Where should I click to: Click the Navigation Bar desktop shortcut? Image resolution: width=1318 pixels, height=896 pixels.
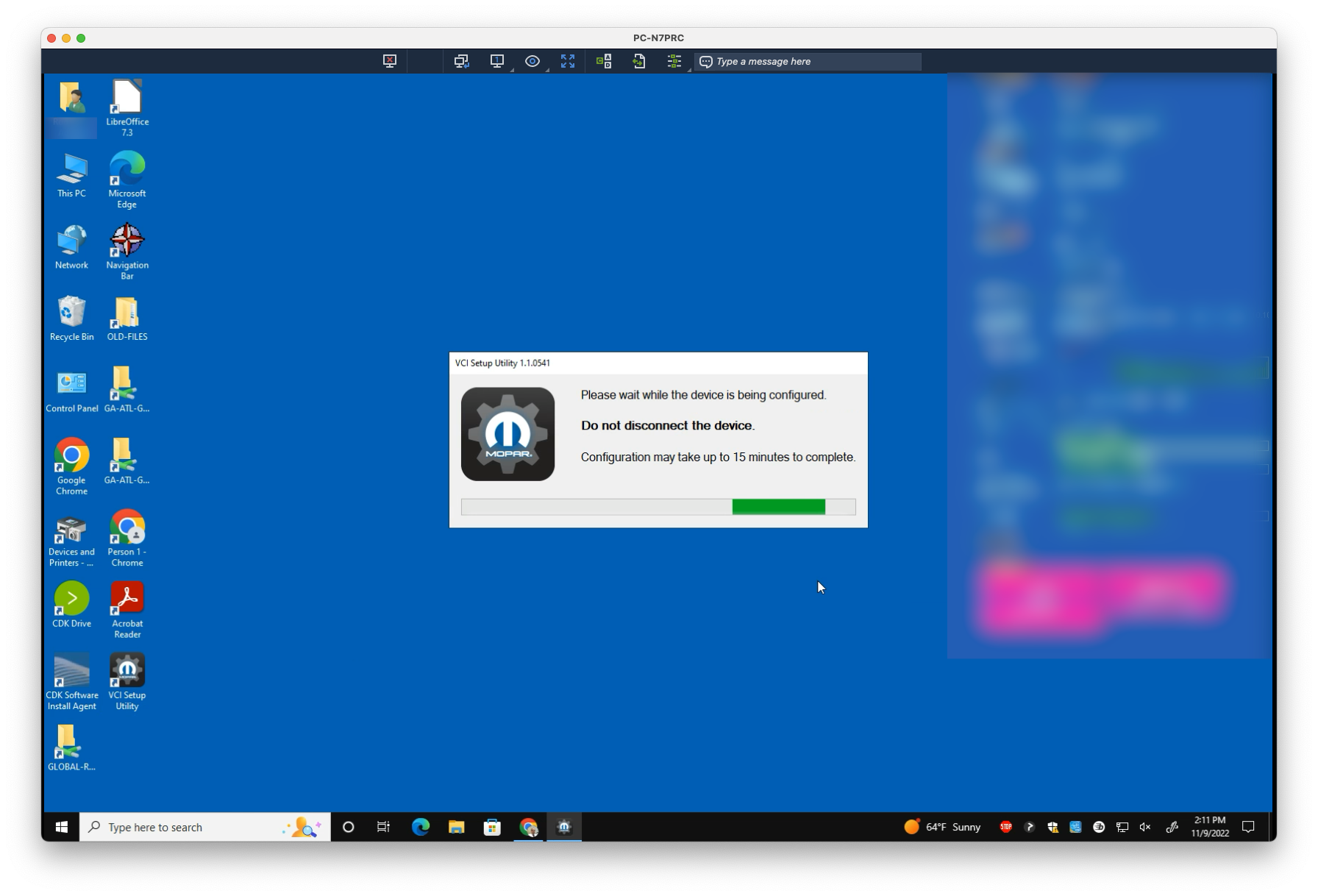click(127, 252)
